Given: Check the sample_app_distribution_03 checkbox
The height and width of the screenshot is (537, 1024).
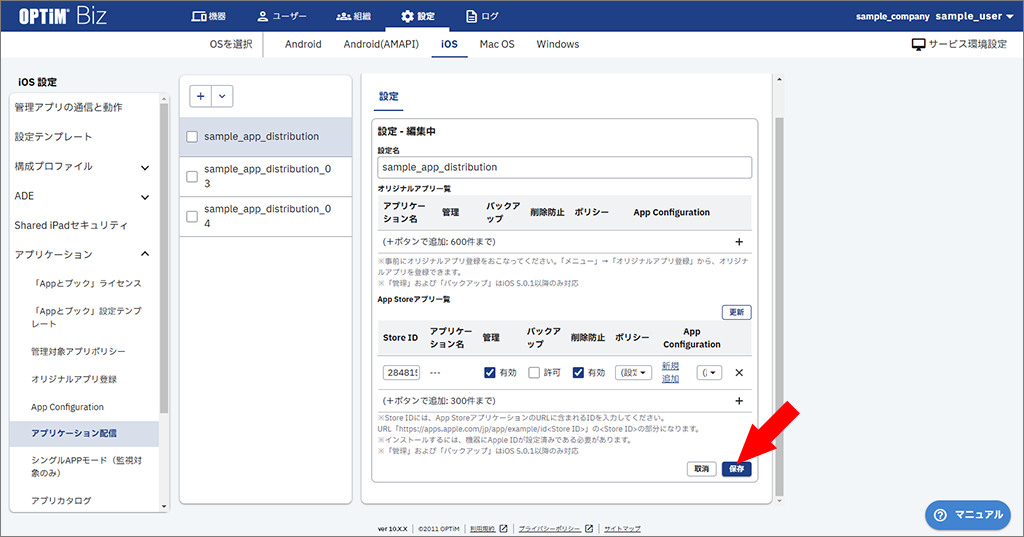Looking at the screenshot, I should tap(192, 176).
